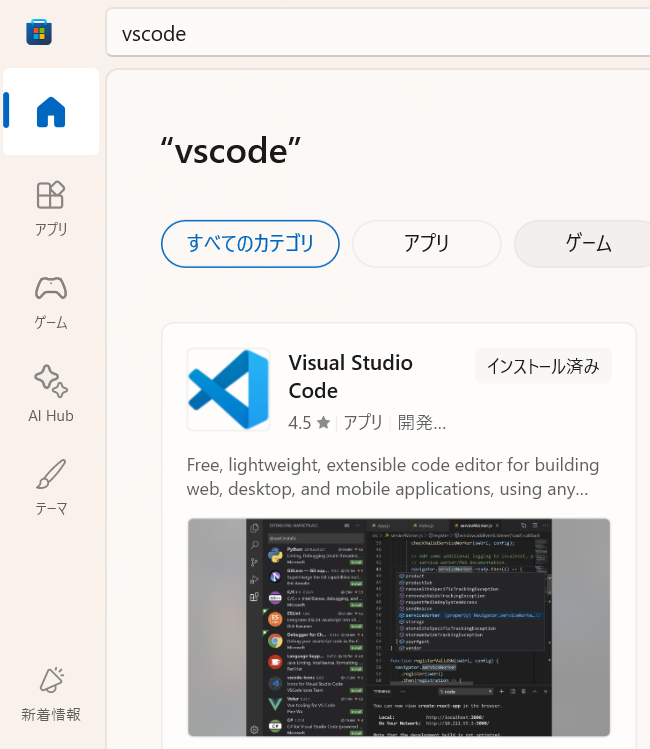Select the アプリ filter chip
The image size is (650, 749).
426,244
